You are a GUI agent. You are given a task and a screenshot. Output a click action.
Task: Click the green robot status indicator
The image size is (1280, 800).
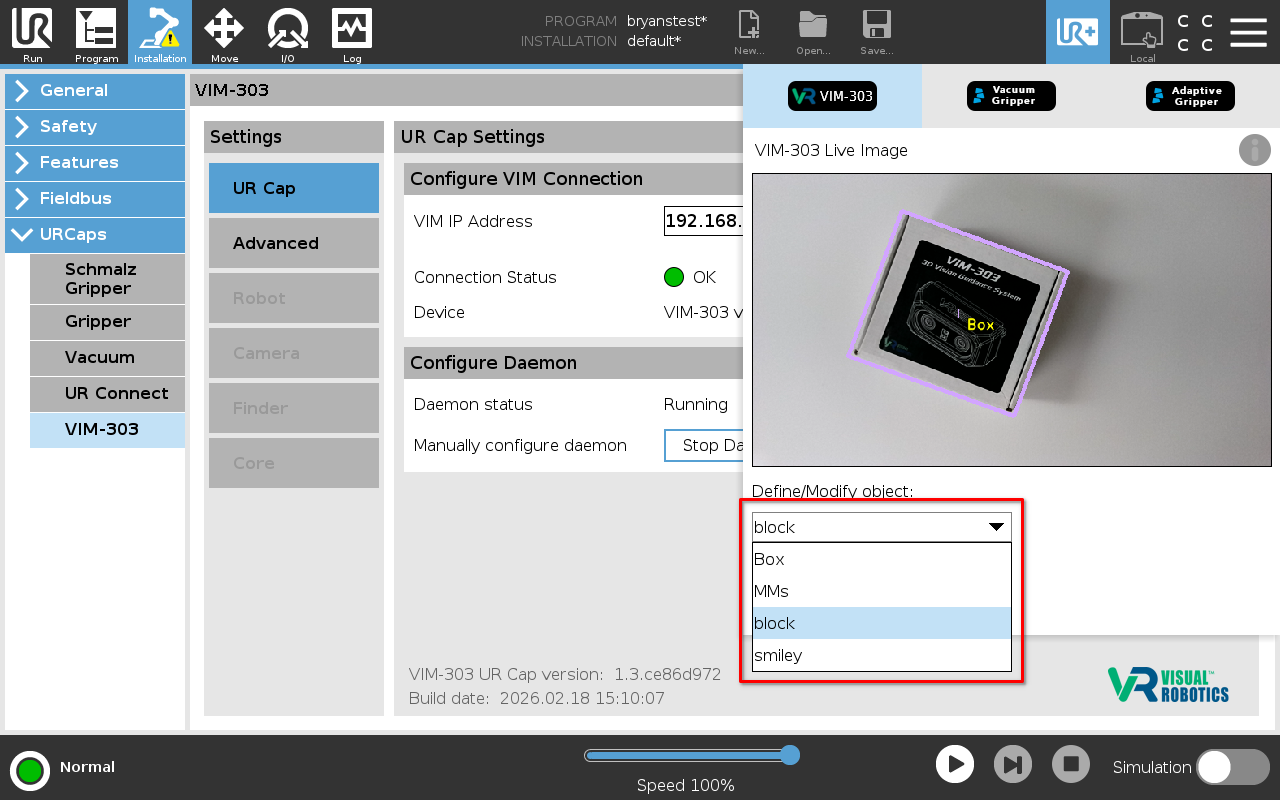[x=30, y=770]
